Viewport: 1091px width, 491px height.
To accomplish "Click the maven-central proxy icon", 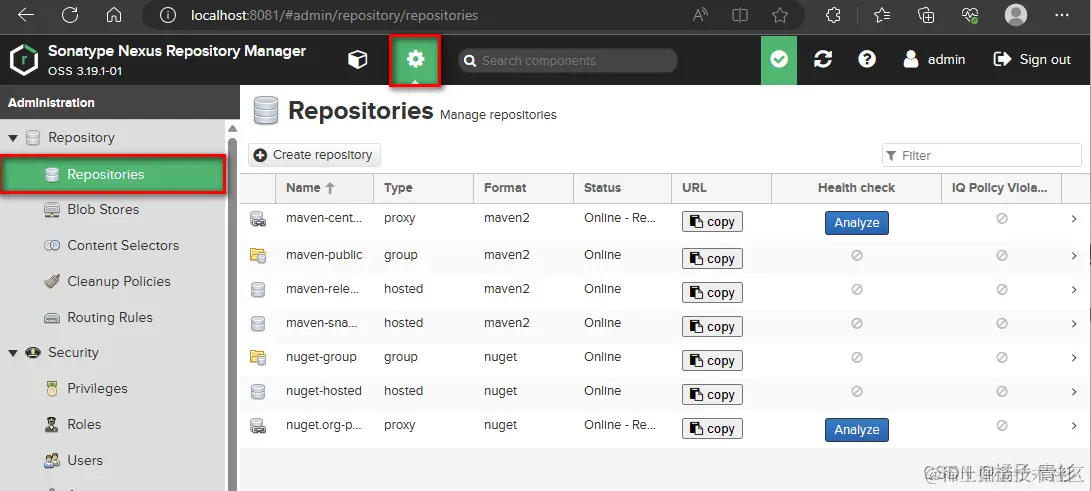I will pos(258,219).
